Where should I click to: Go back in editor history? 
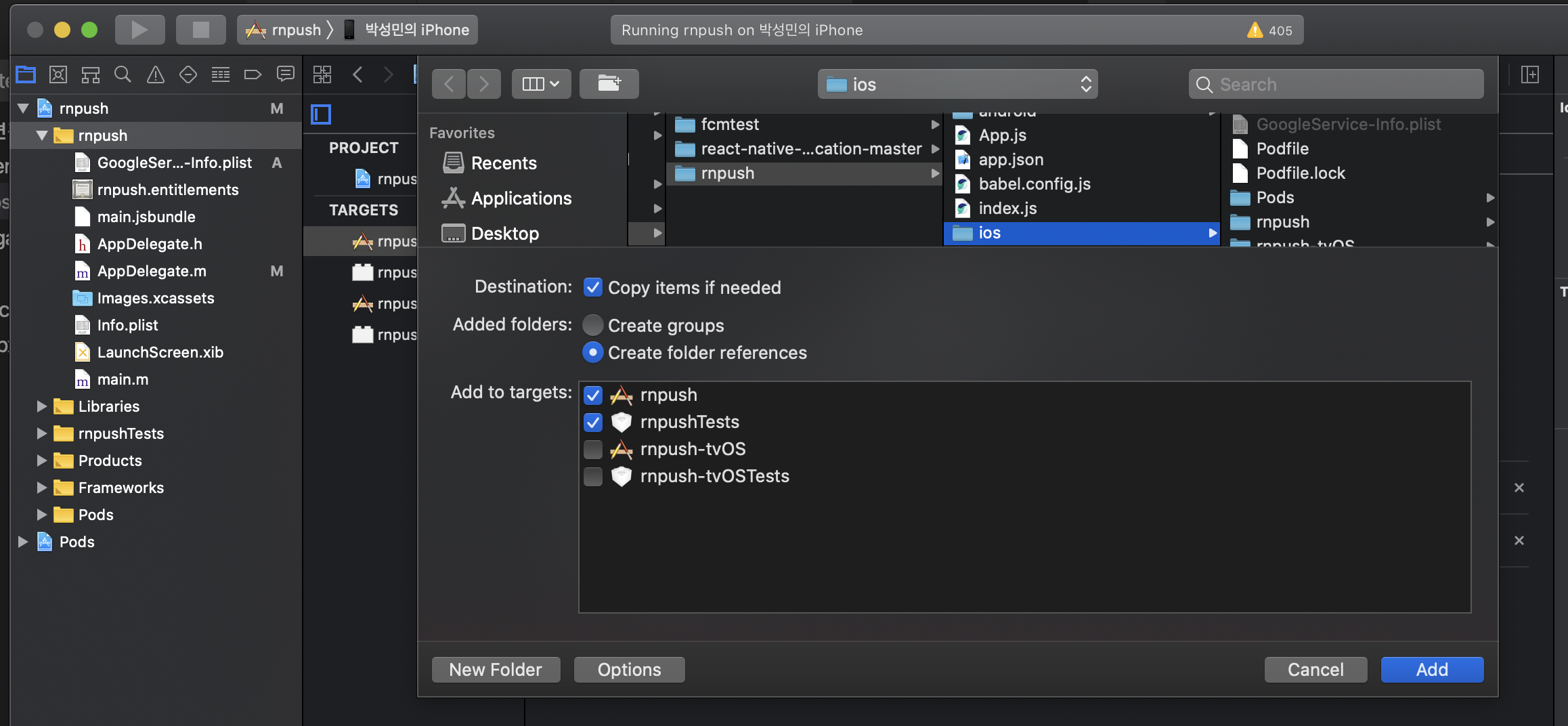coord(358,74)
